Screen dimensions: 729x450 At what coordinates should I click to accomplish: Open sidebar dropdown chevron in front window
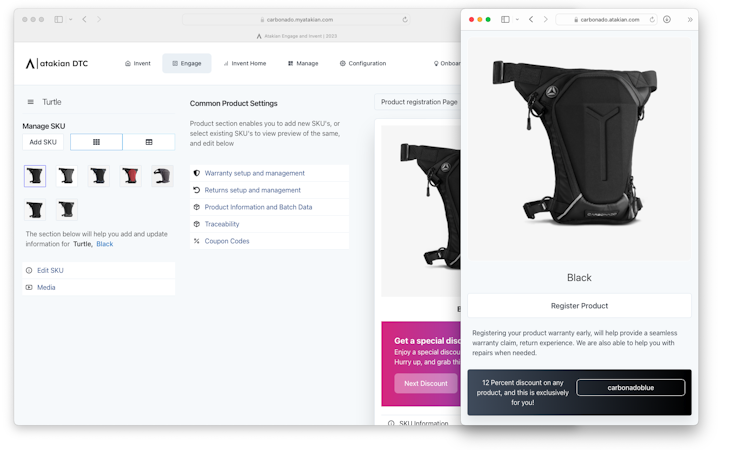(x=517, y=20)
